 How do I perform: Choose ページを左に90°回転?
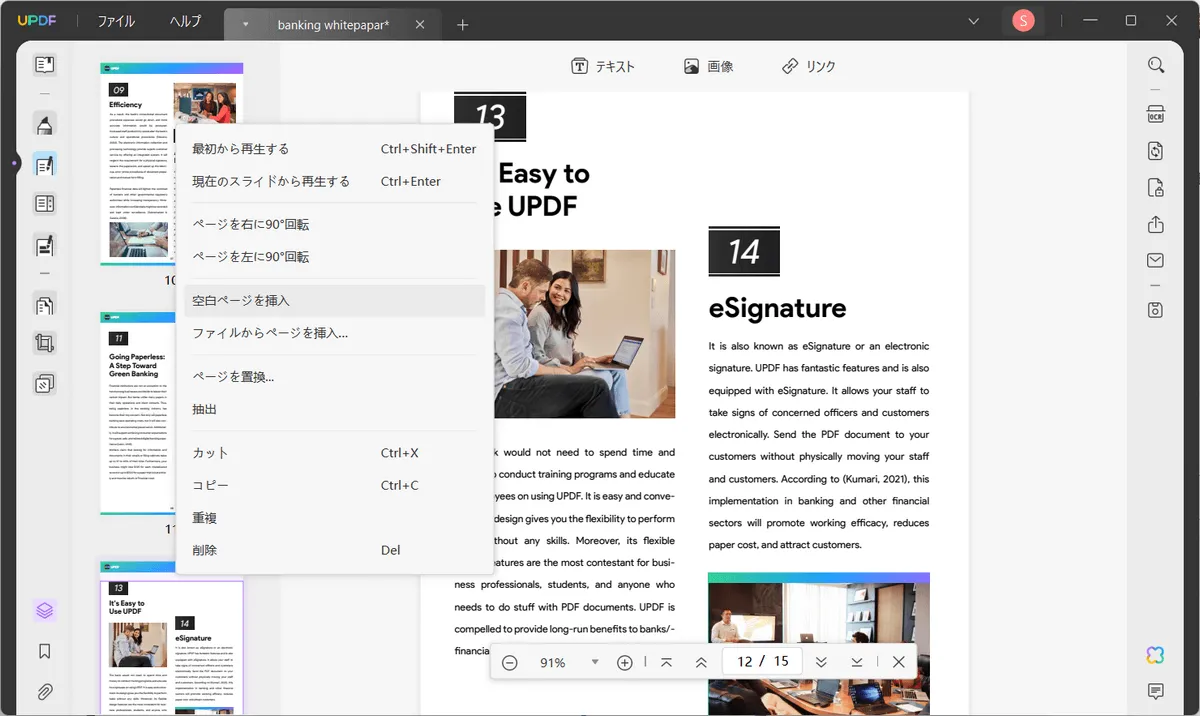[335, 257]
